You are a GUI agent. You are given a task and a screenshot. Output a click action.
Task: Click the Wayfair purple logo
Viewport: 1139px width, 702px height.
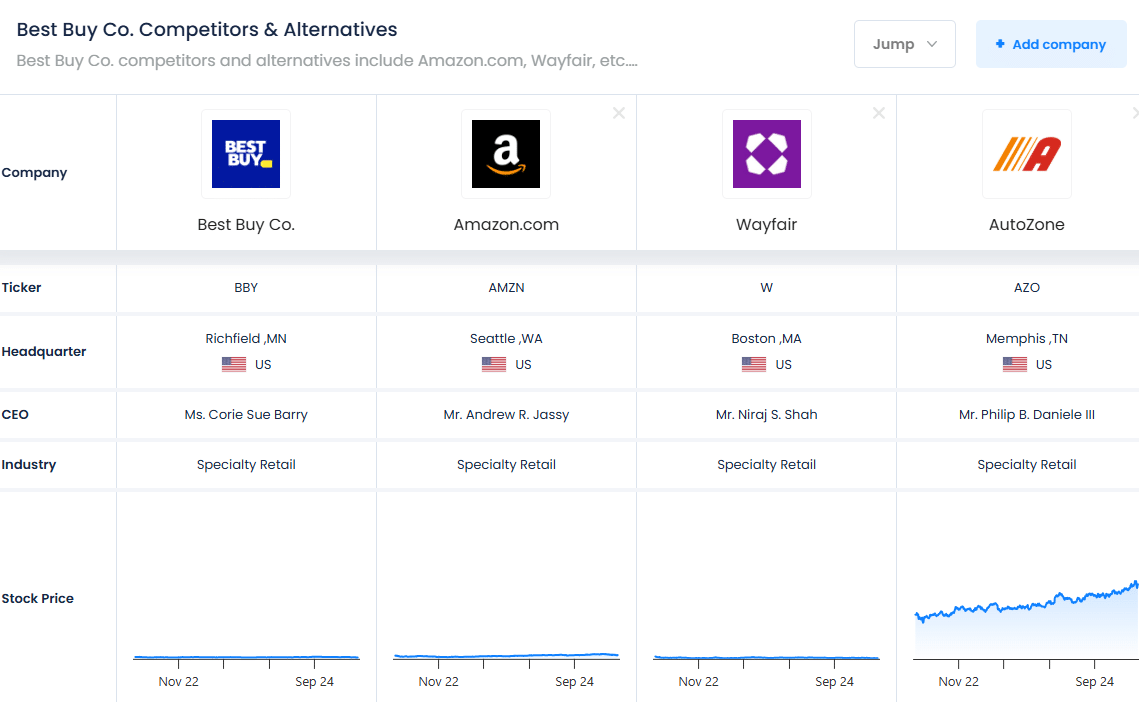(x=766, y=154)
